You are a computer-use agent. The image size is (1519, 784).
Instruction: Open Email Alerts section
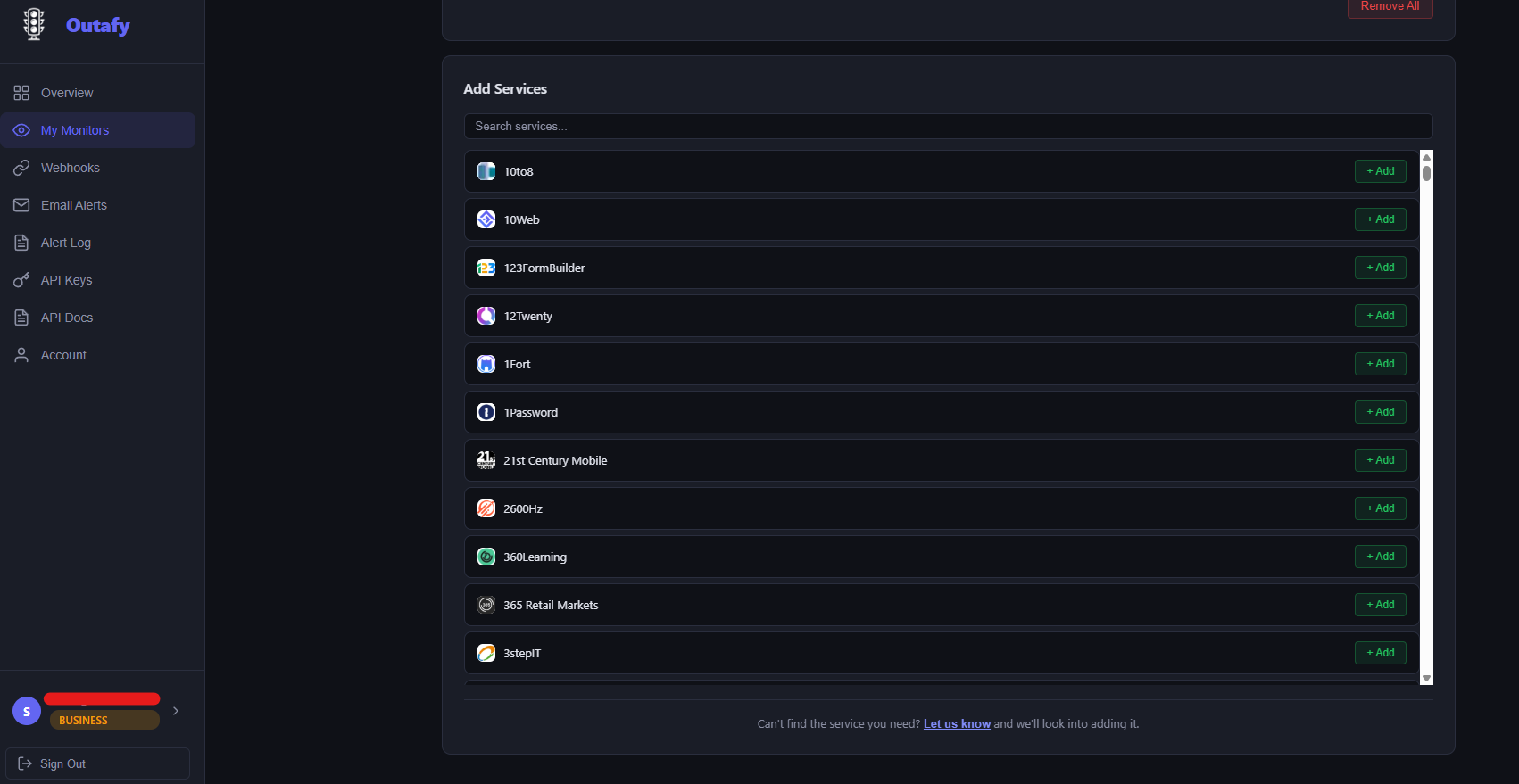98,205
